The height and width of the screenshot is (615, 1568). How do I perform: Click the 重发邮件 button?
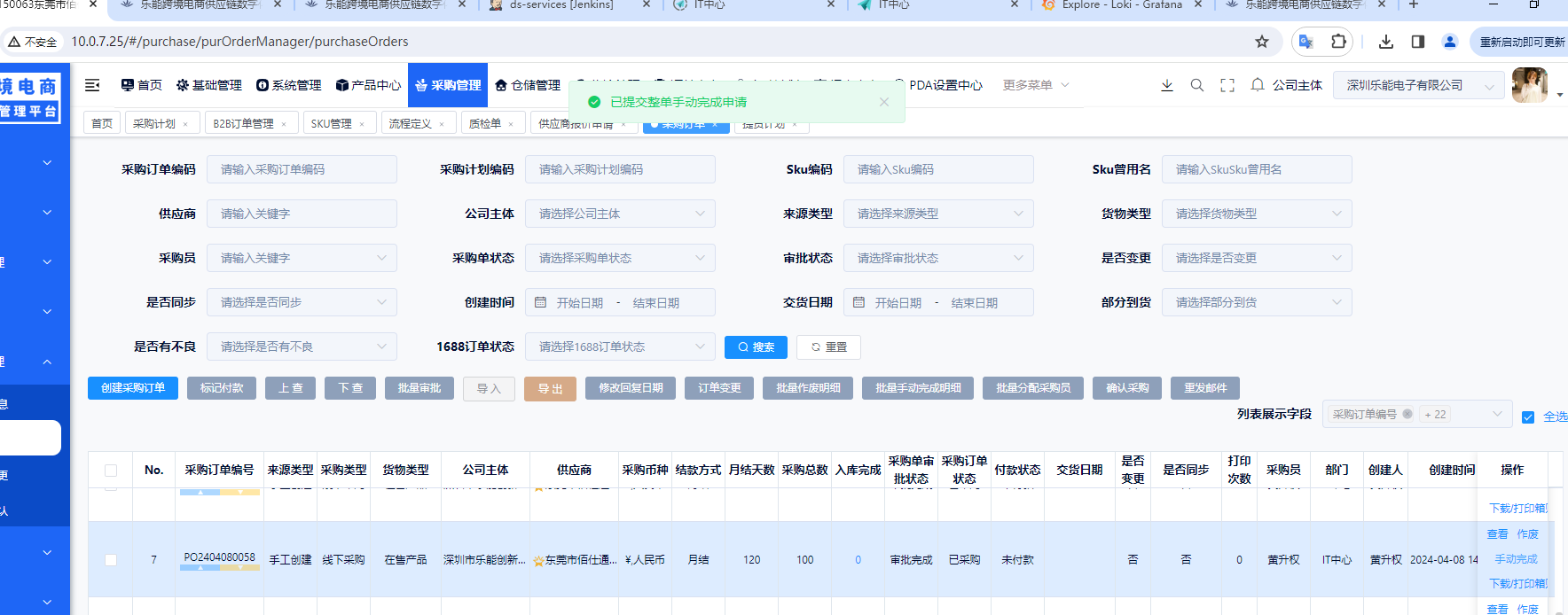1205,388
